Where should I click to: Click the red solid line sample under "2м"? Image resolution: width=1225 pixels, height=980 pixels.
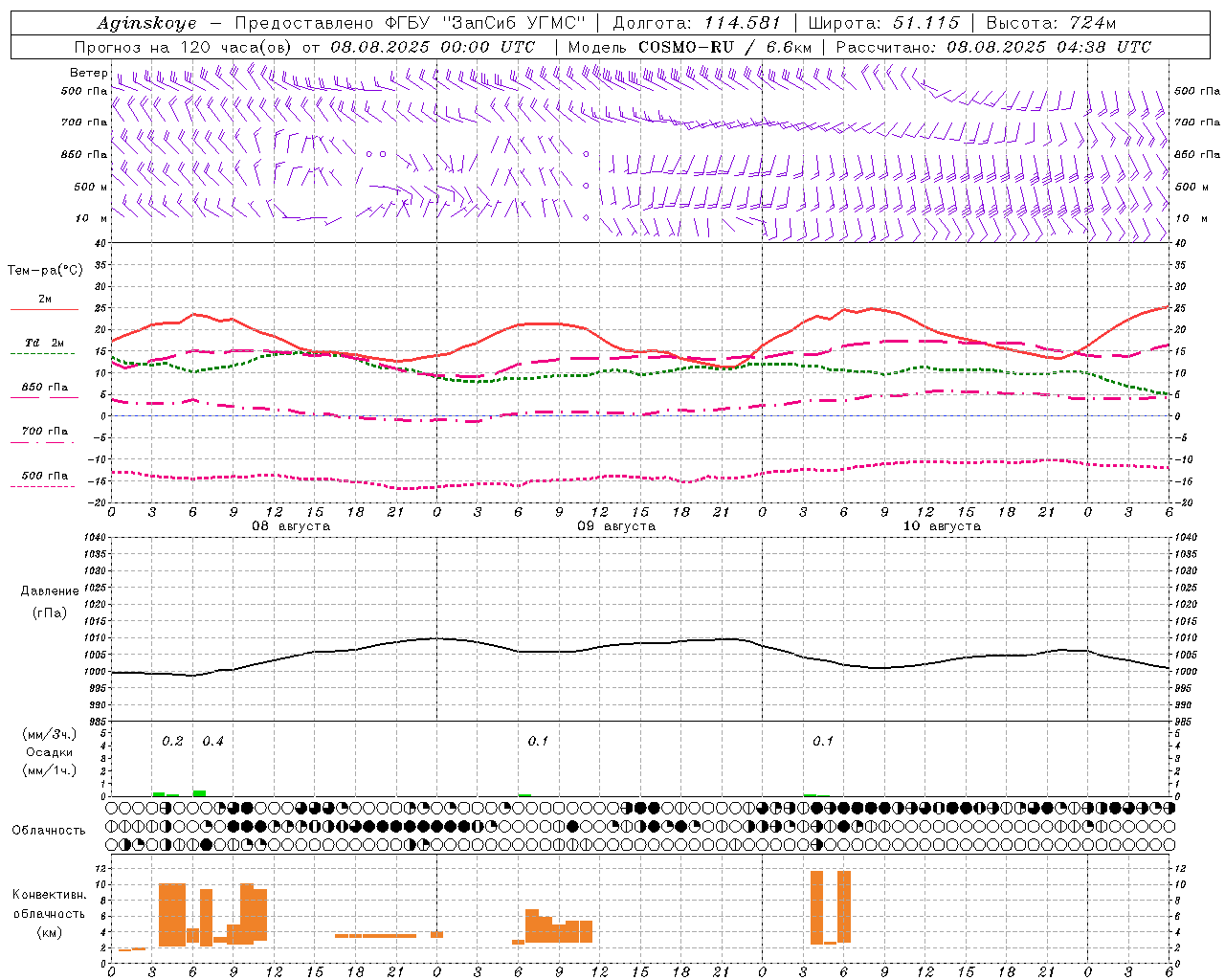point(44,310)
